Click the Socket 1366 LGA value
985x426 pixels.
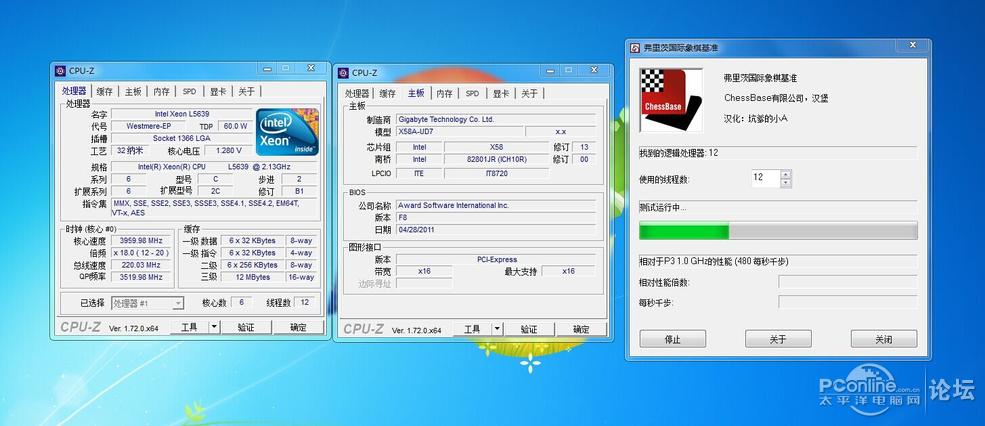point(182,138)
